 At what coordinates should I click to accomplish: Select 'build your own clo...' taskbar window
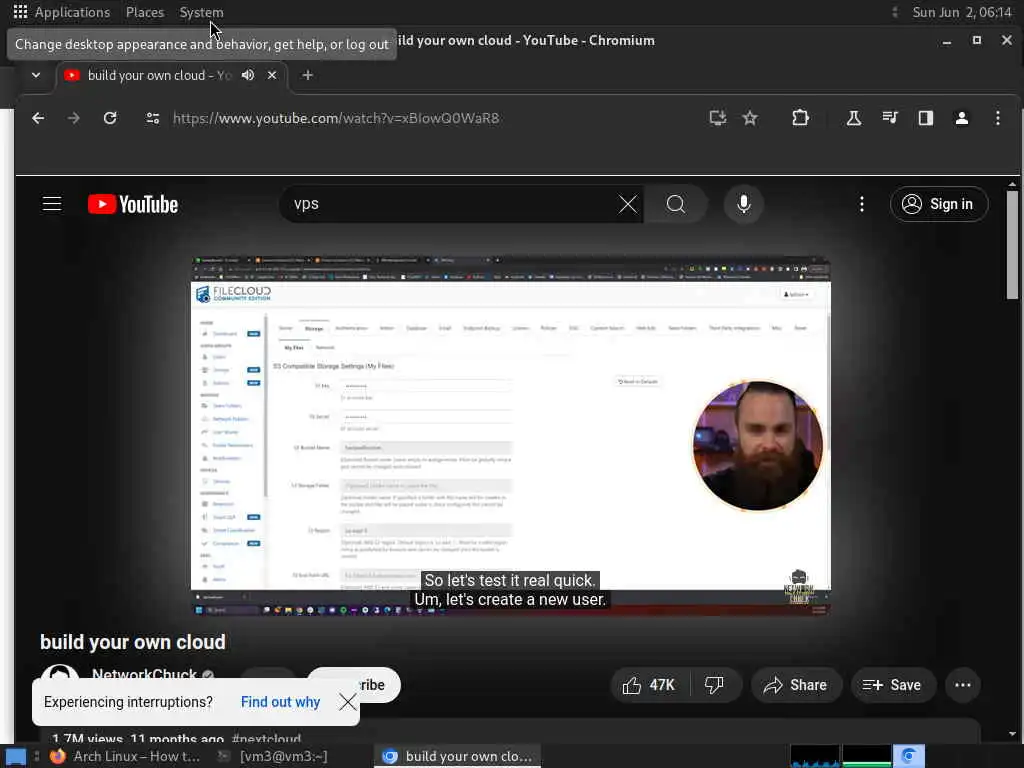[457, 756]
